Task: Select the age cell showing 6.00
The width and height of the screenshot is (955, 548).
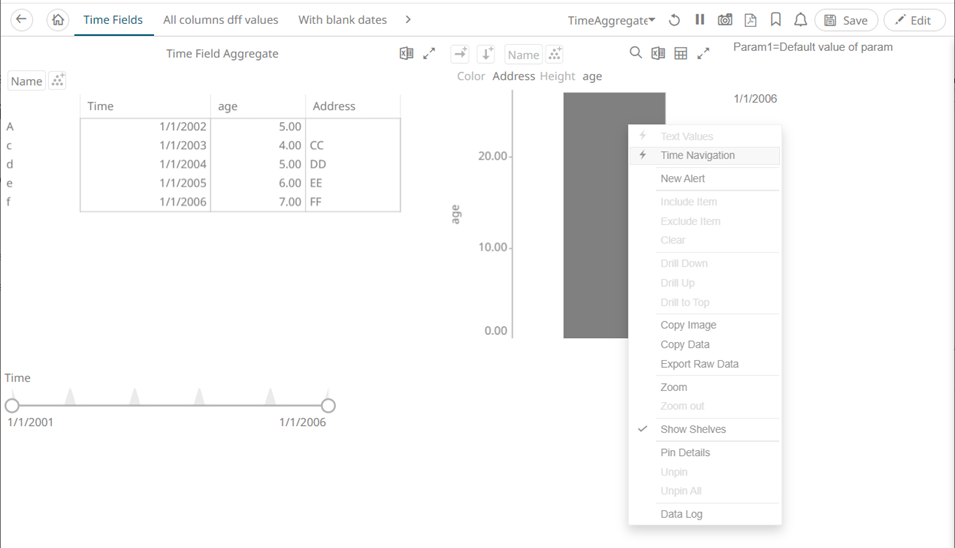Action: point(258,183)
